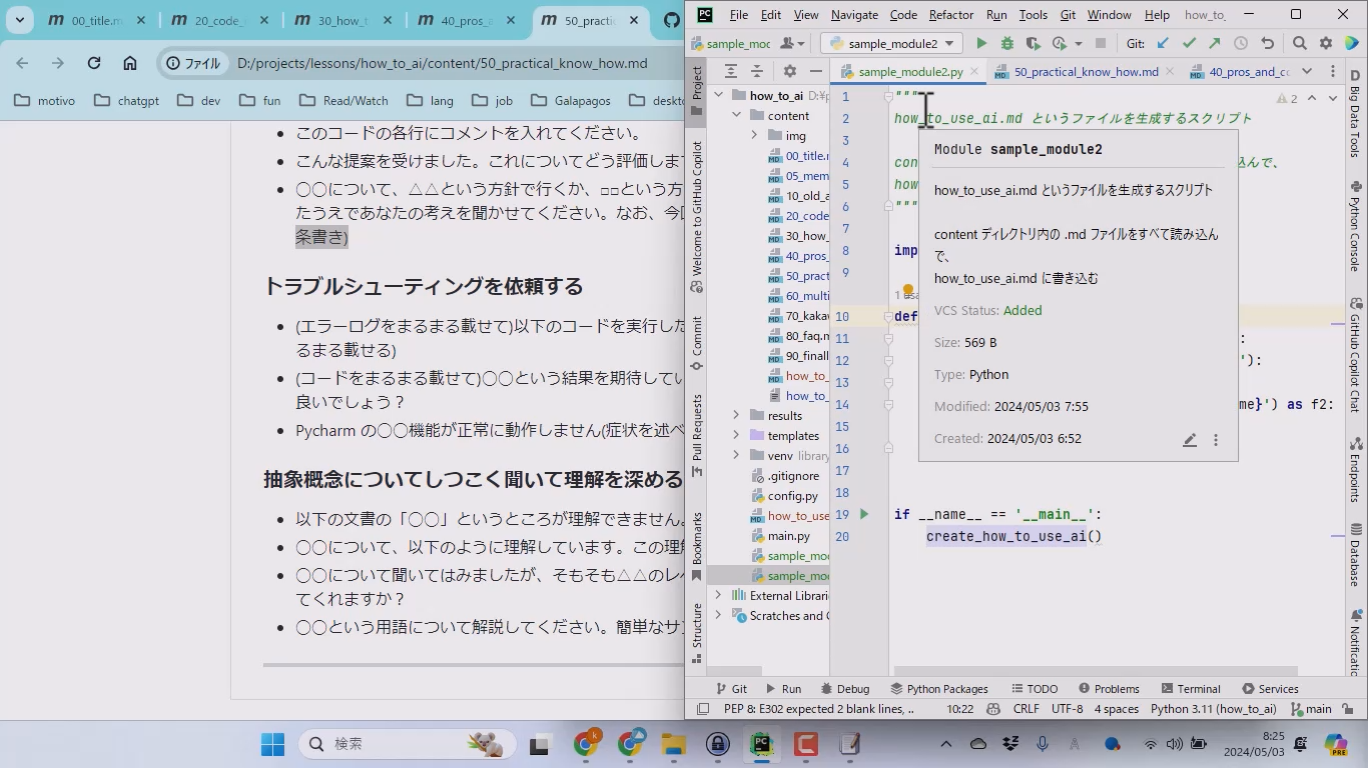The width and height of the screenshot is (1368, 768).
Task: Roll back changes with the undo arrow icon
Action: [x=1267, y=43]
